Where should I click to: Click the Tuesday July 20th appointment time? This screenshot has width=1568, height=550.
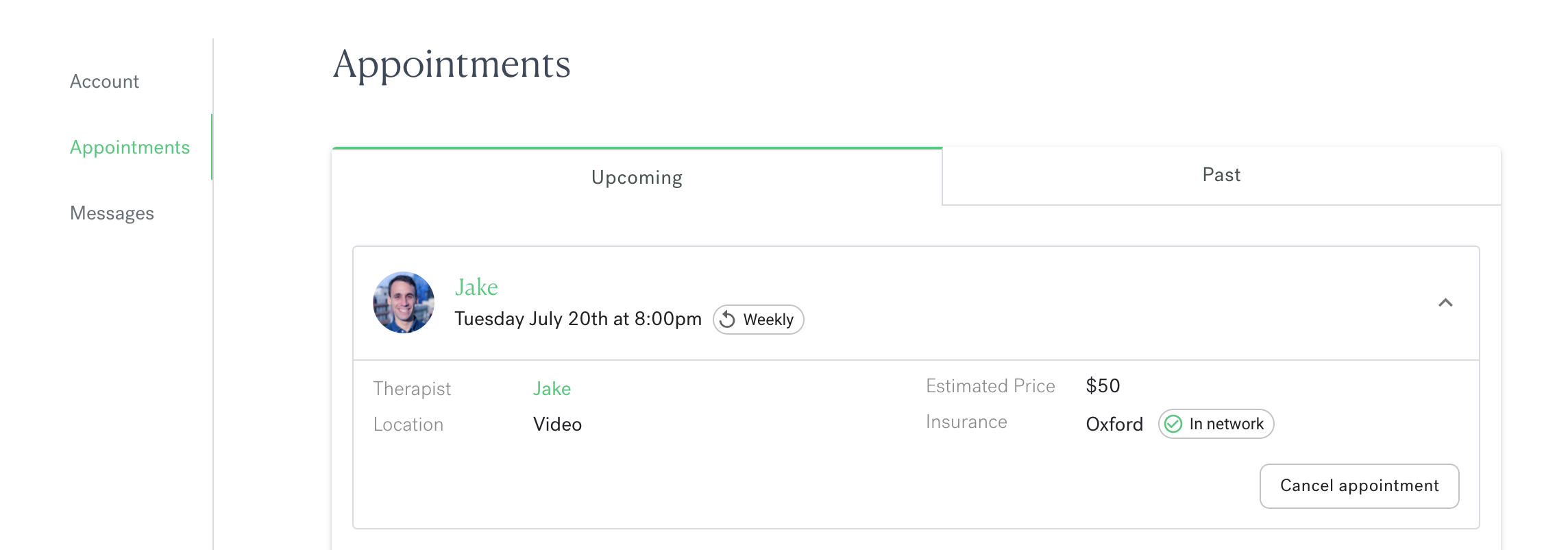point(578,319)
